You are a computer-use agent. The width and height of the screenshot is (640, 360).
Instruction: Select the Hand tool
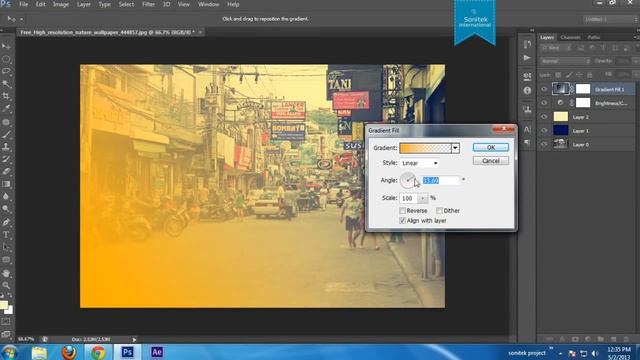point(6,273)
